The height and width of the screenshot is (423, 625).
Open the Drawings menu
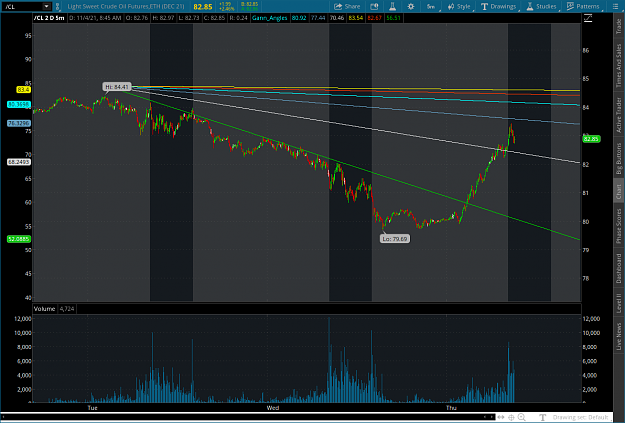tap(499, 6)
